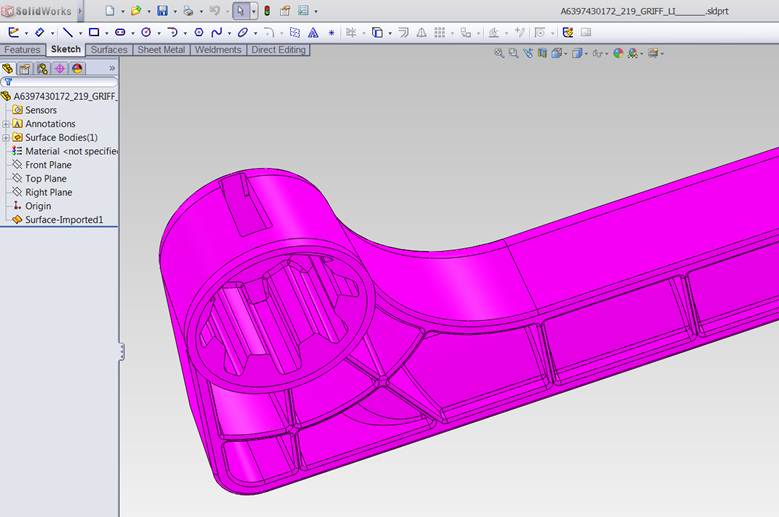Click the Save icon in toolbar
This screenshot has height=517, width=779.
(161, 11)
